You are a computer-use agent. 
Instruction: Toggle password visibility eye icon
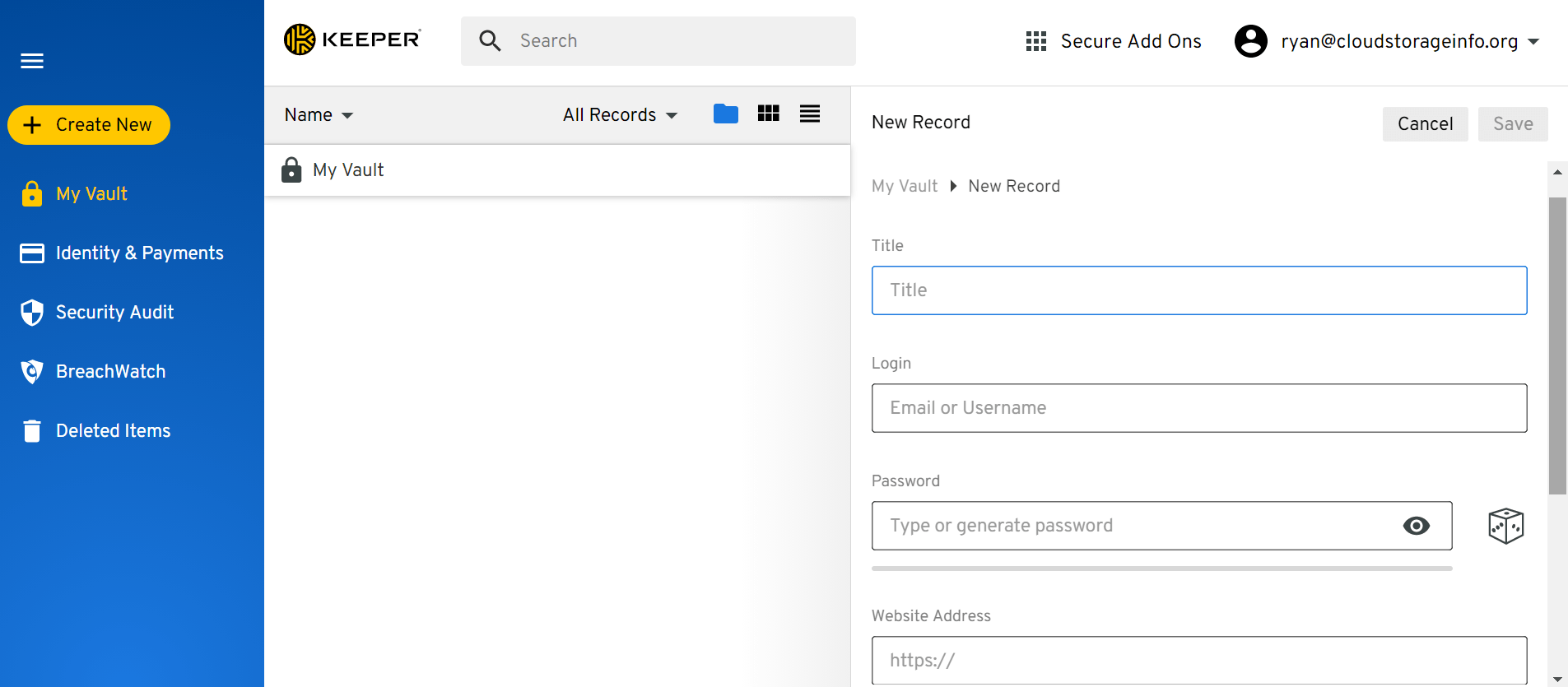click(x=1417, y=526)
